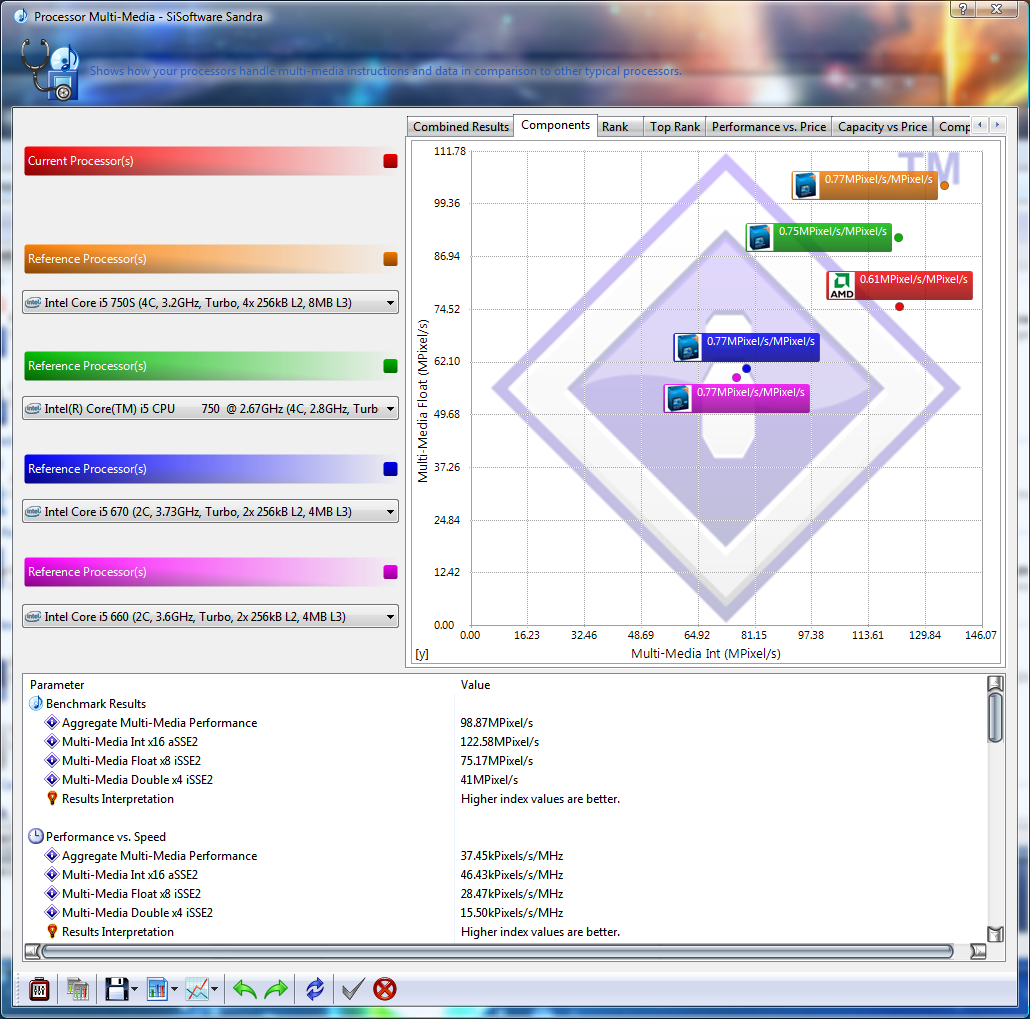This screenshot has width=1030, height=1019.
Task: Click the Performance vs. Speed clock icon
Action: coord(36,836)
